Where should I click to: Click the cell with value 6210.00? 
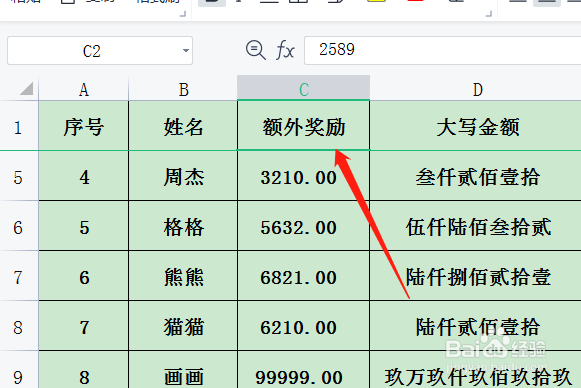click(303, 326)
